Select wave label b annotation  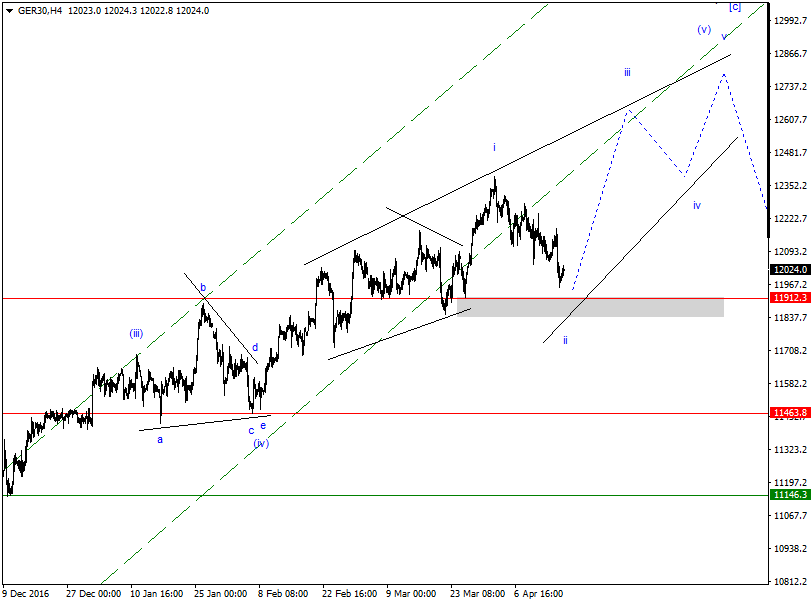pyautogui.click(x=203, y=287)
